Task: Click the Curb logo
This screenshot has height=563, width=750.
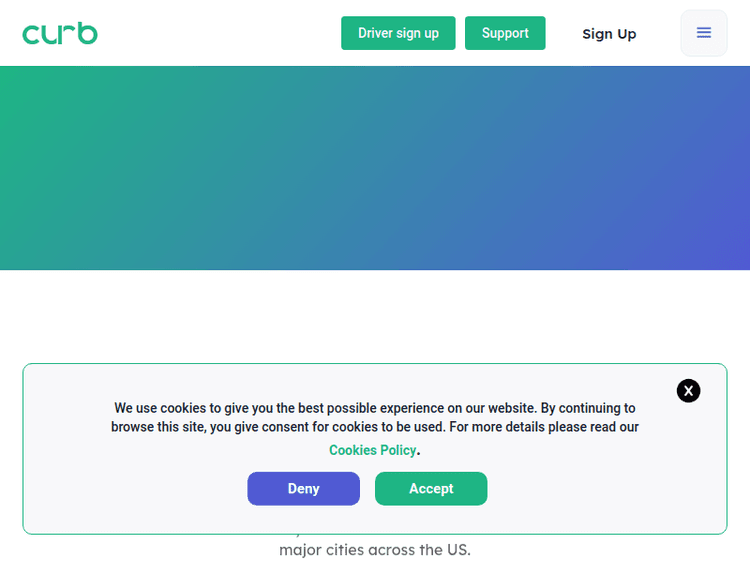Action: pyautogui.click(x=60, y=34)
